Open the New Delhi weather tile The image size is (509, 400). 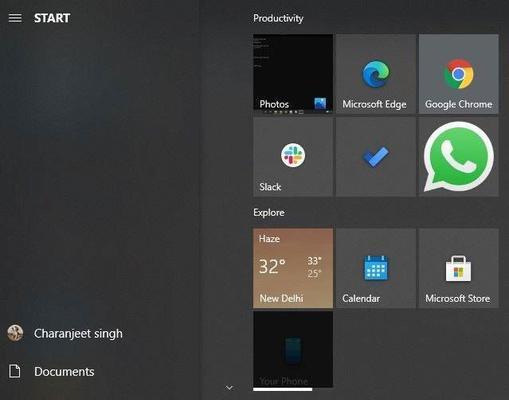pyautogui.click(x=293, y=268)
